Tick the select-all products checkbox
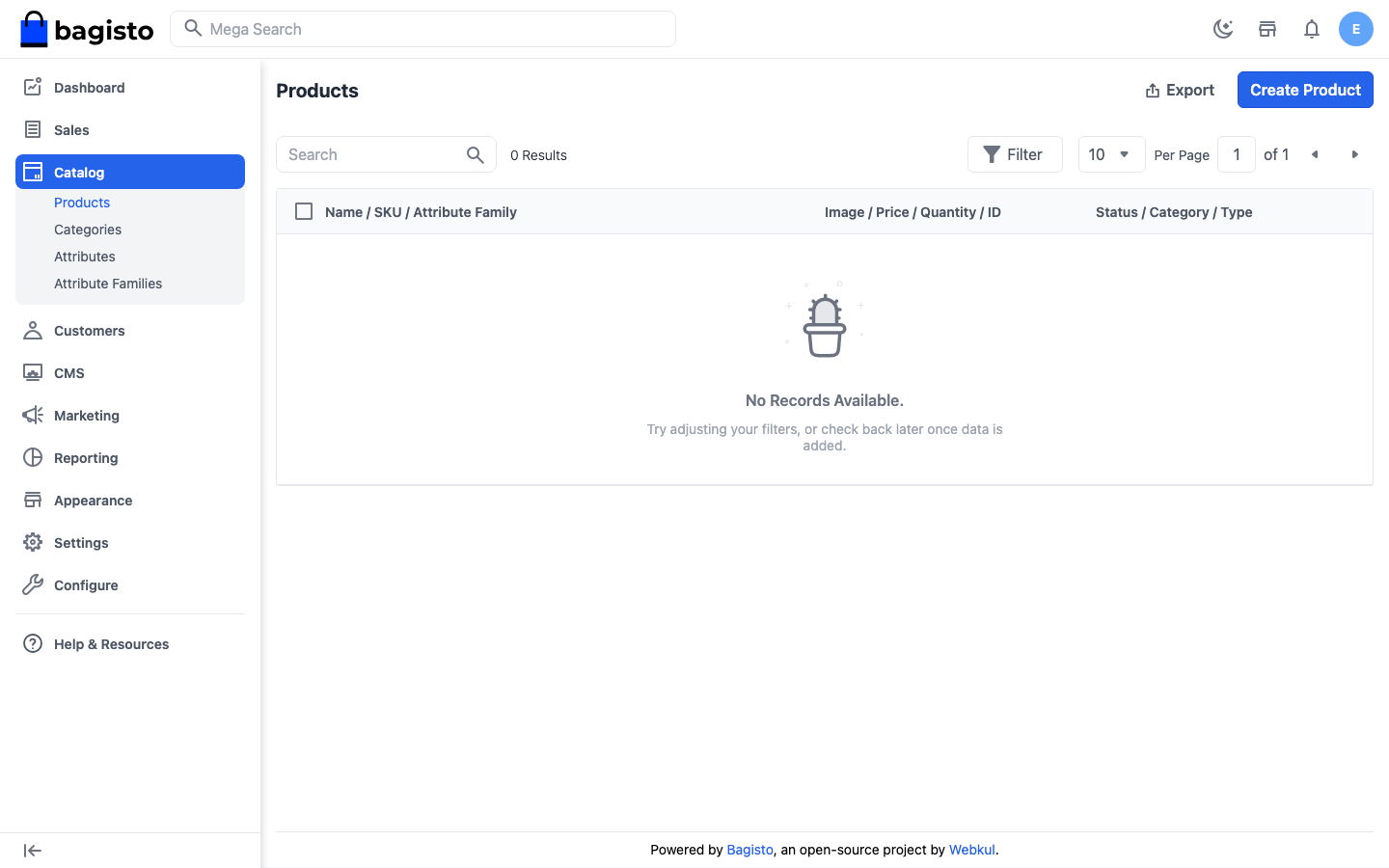The width and height of the screenshot is (1389, 868). point(304,211)
